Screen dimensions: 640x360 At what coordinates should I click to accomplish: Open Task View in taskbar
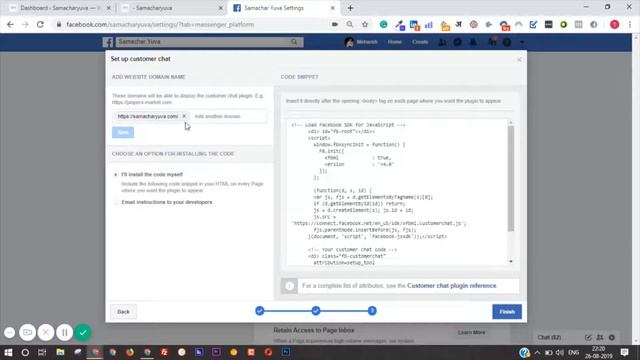pyautogui.click(x=42, y=352)
